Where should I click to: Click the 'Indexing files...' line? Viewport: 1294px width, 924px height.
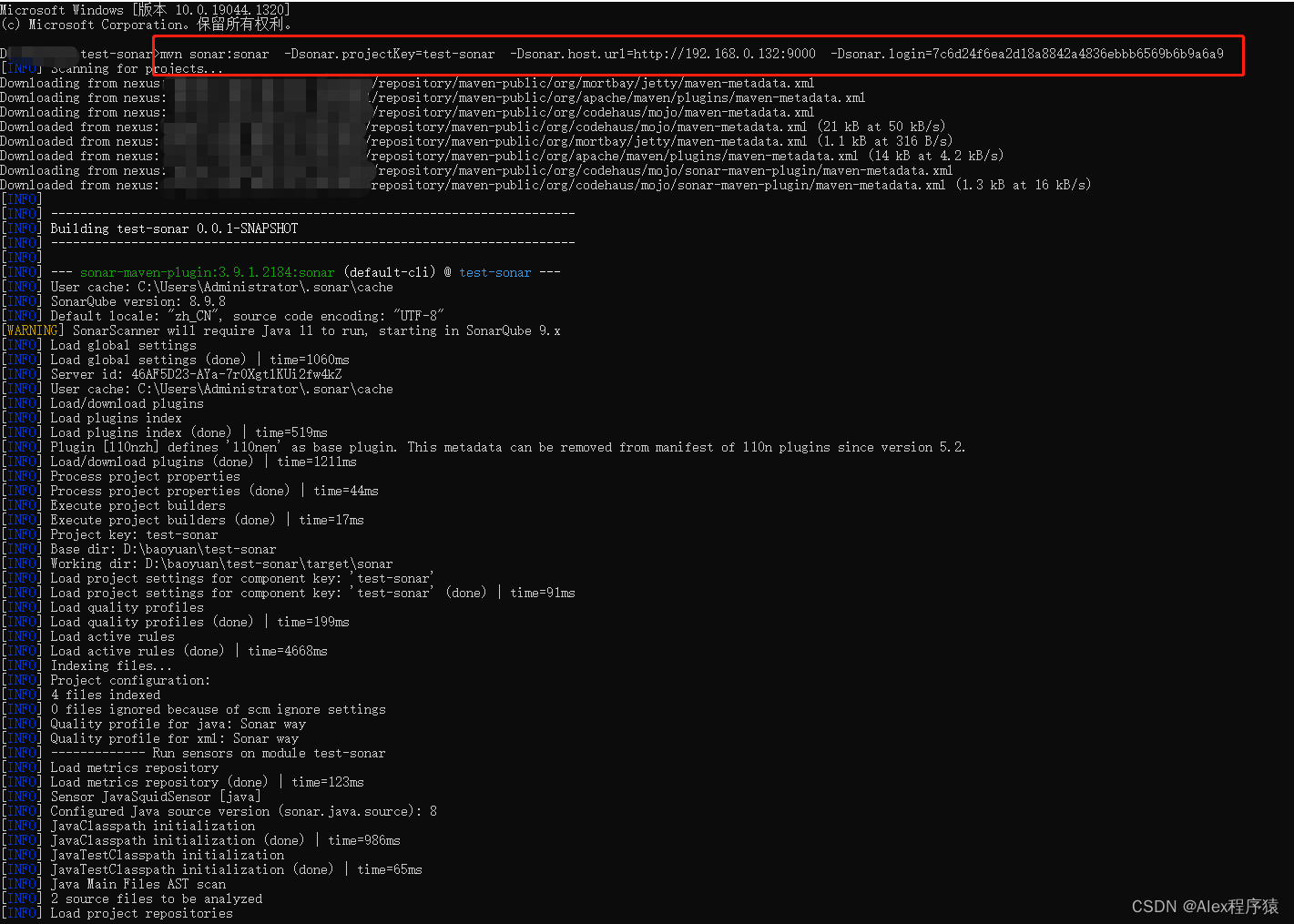point(87,665)
